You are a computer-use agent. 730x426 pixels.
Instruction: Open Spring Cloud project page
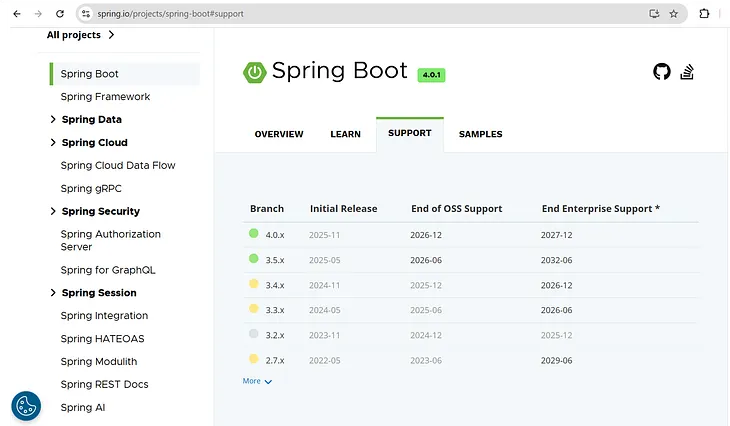click(x=95, y=143)
